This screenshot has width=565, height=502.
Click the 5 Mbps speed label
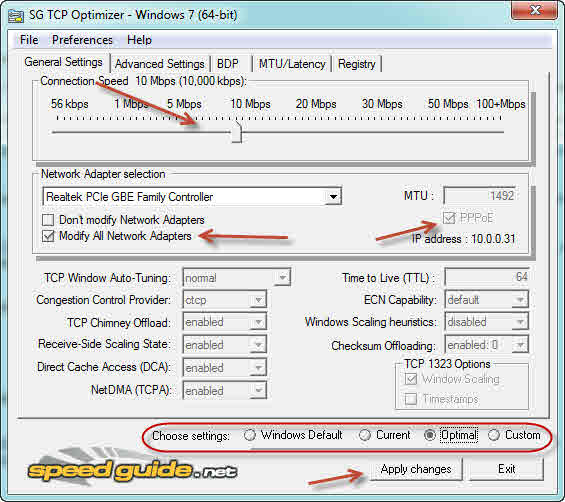point(184,104)
